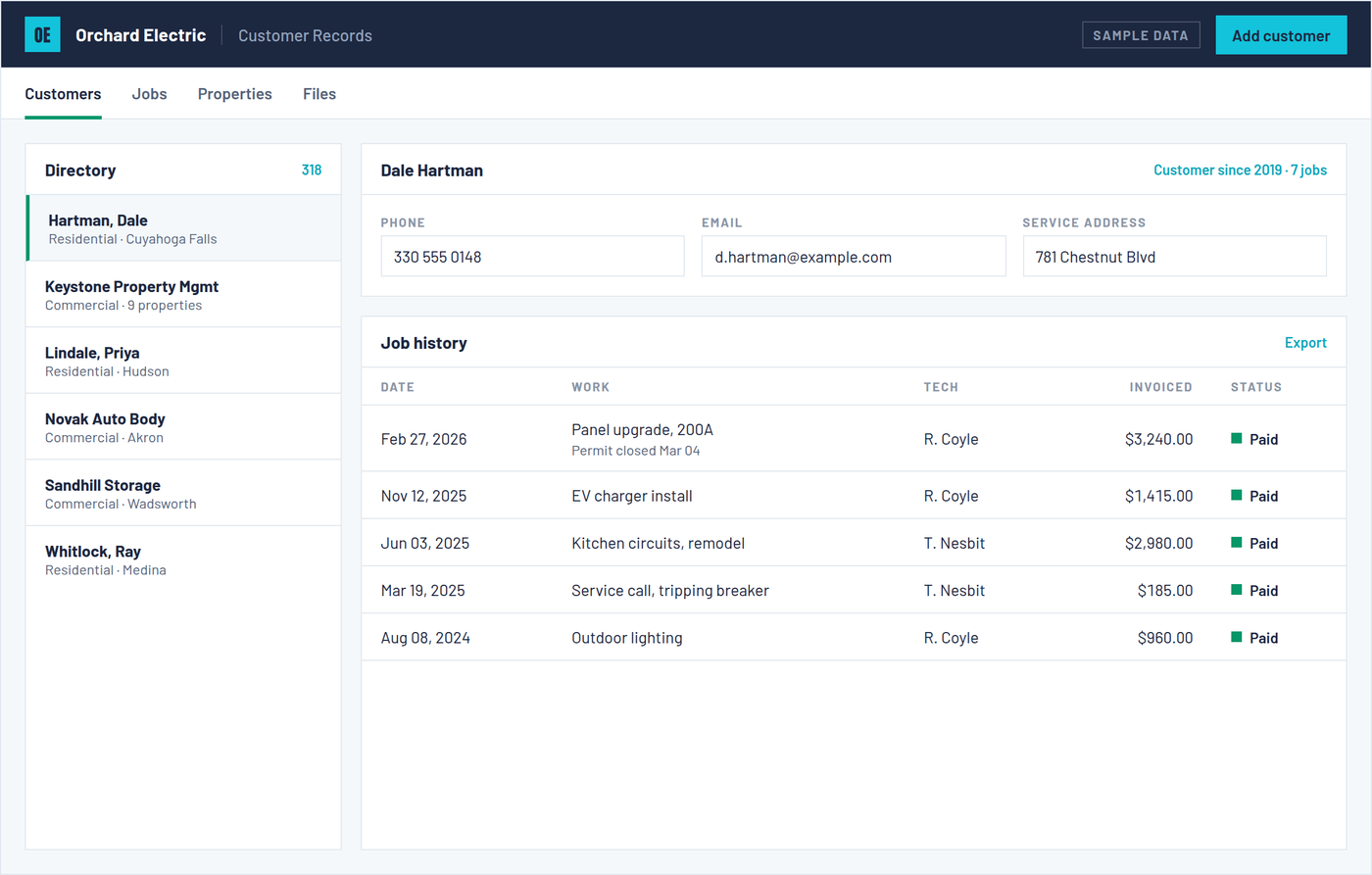Select Whitlock, Ray in directory
The height and width of the screenshot is (875, 1372).
coord(183,559)
